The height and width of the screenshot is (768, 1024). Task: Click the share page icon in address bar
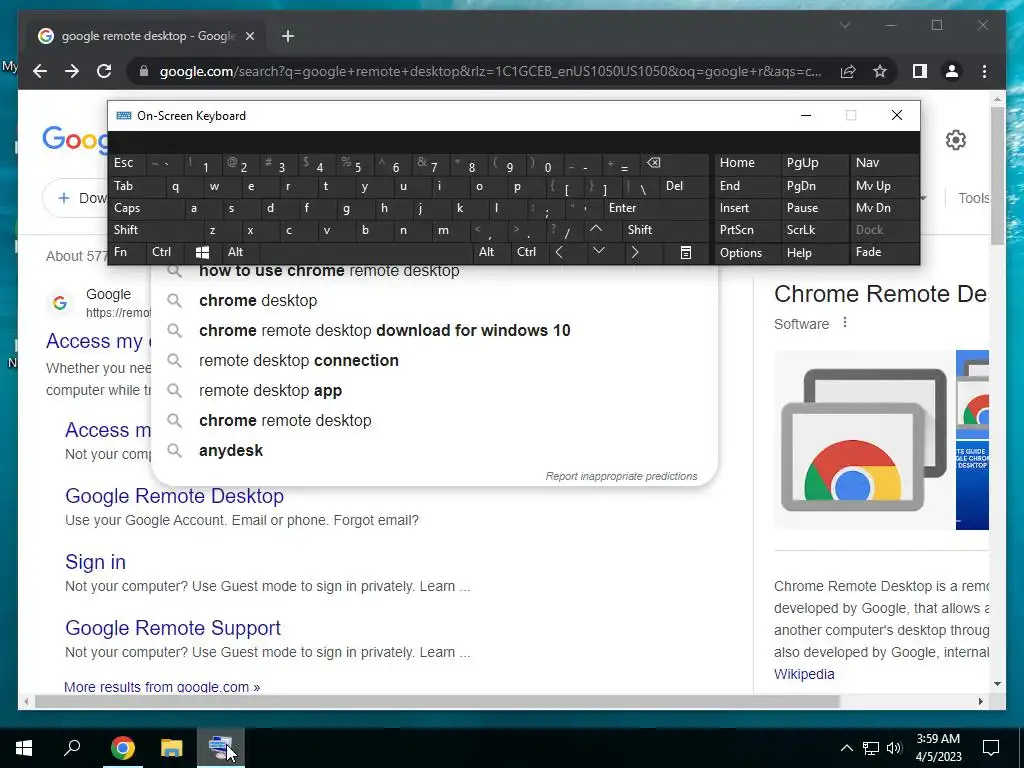(x=848, y=71)
